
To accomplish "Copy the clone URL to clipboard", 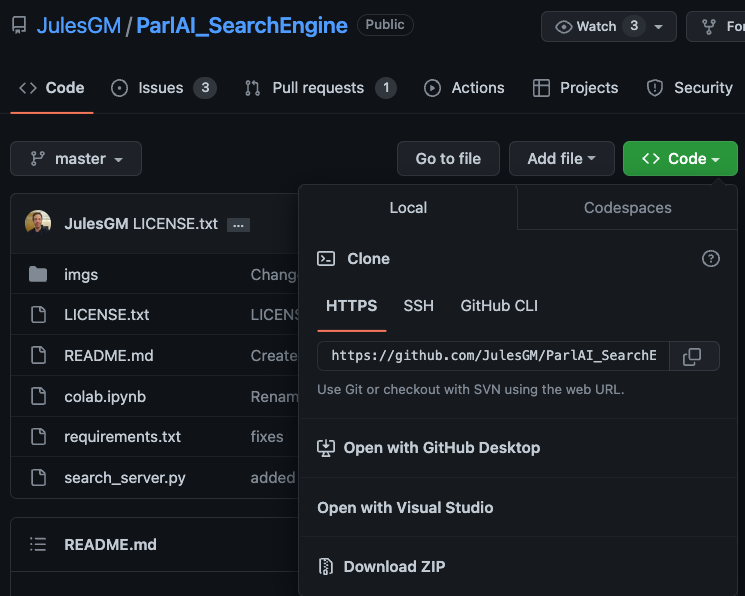I will coord(692,356).
